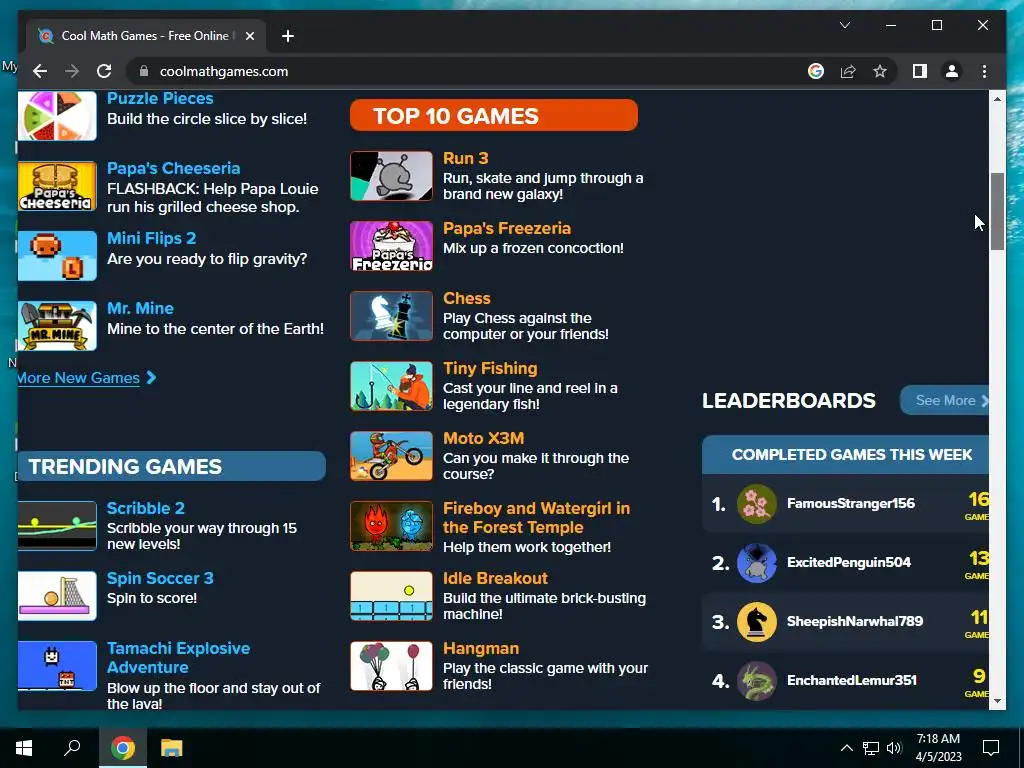The width and height of the screenshot is (1024, 768).
Task: Follow the Papa's Freezeria title link
Action: tap(507, 228)
